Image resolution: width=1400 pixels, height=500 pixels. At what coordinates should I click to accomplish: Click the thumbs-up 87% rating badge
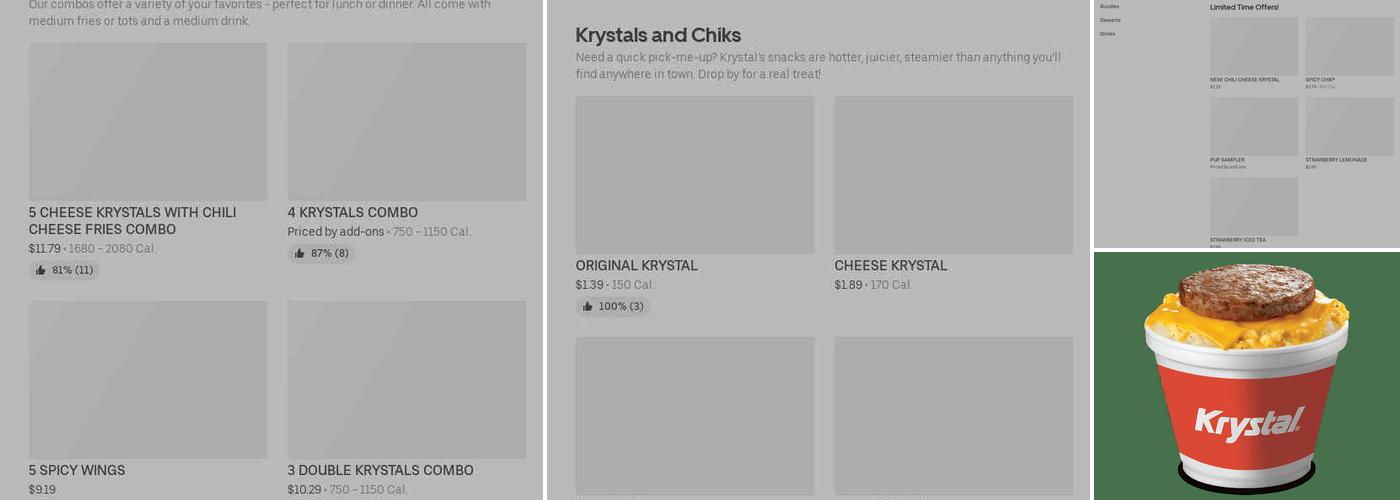(321, 253)
